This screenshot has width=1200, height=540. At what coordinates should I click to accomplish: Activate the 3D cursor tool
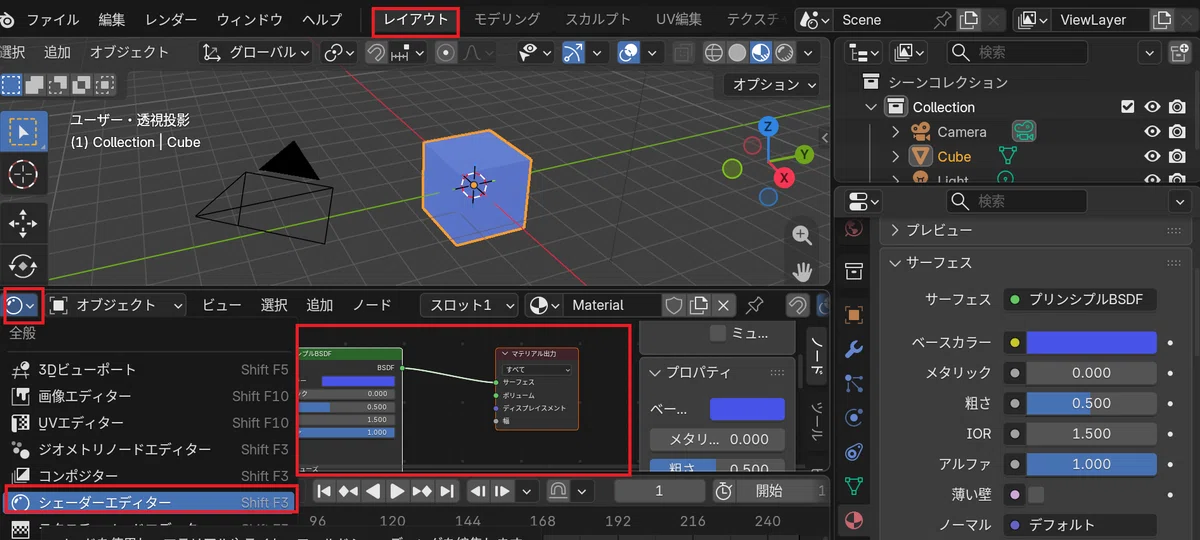(x=23, y=175)
